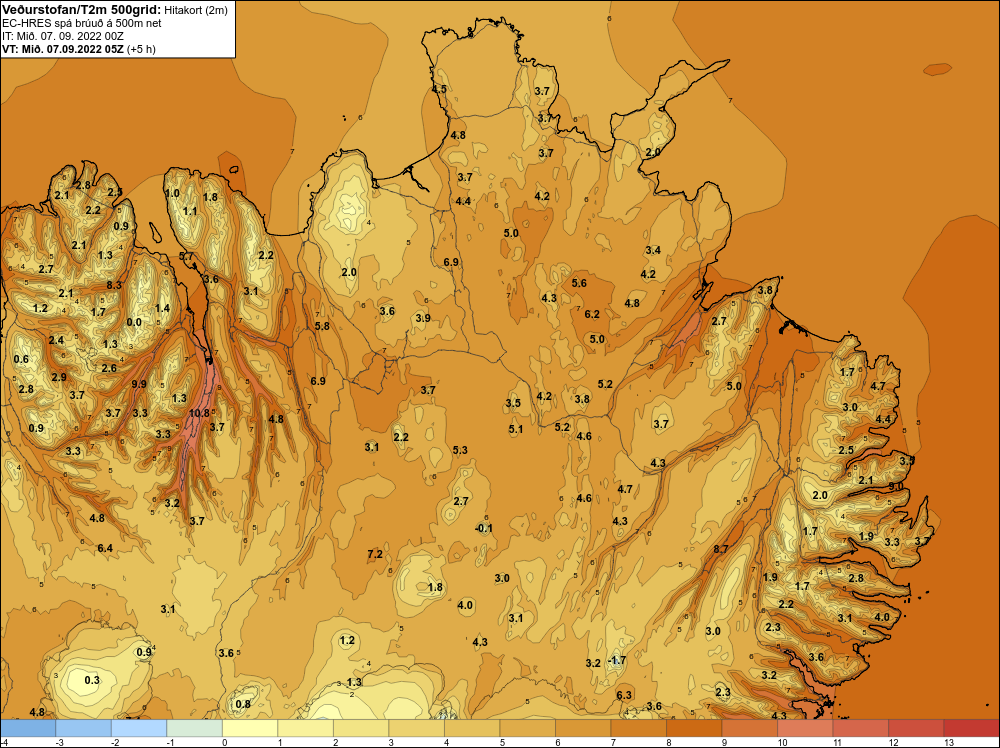This screenshot has height=748, width=1000.
Task: Click the legend swatch between -1 and 0
Action: [x=195, y=728]
